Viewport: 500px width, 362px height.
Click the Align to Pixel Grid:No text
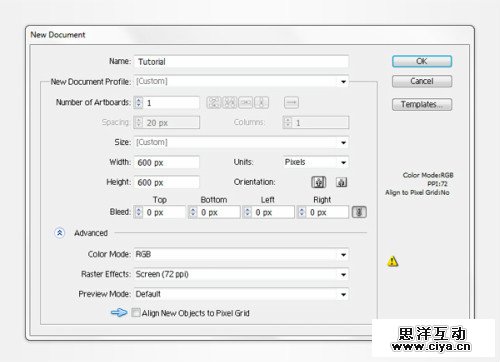417,192
